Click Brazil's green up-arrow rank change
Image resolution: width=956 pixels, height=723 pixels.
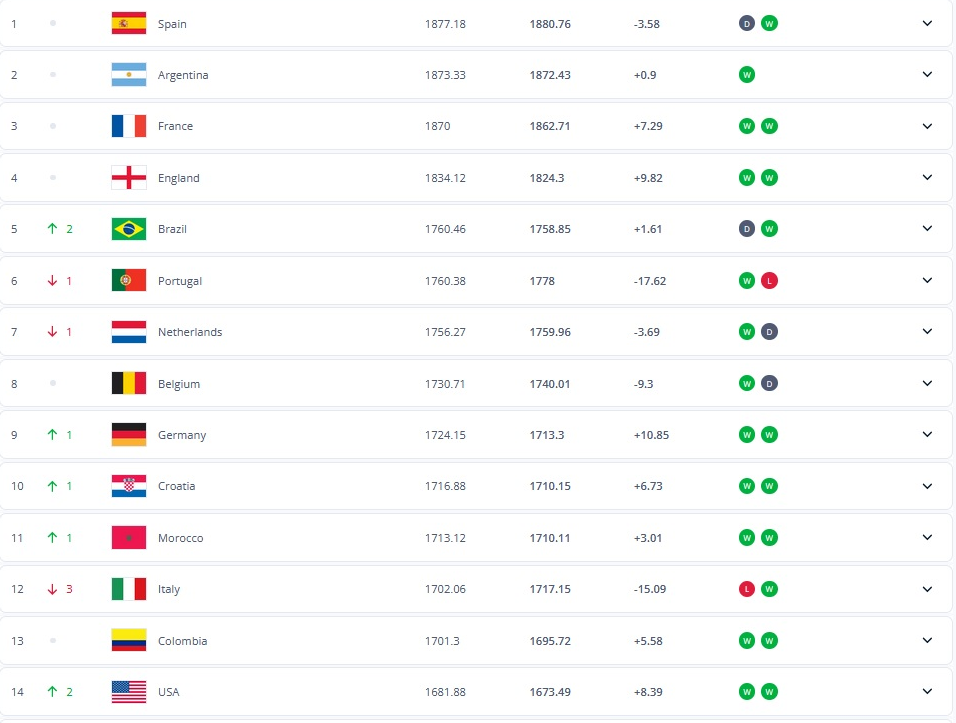tap(52, 229)
